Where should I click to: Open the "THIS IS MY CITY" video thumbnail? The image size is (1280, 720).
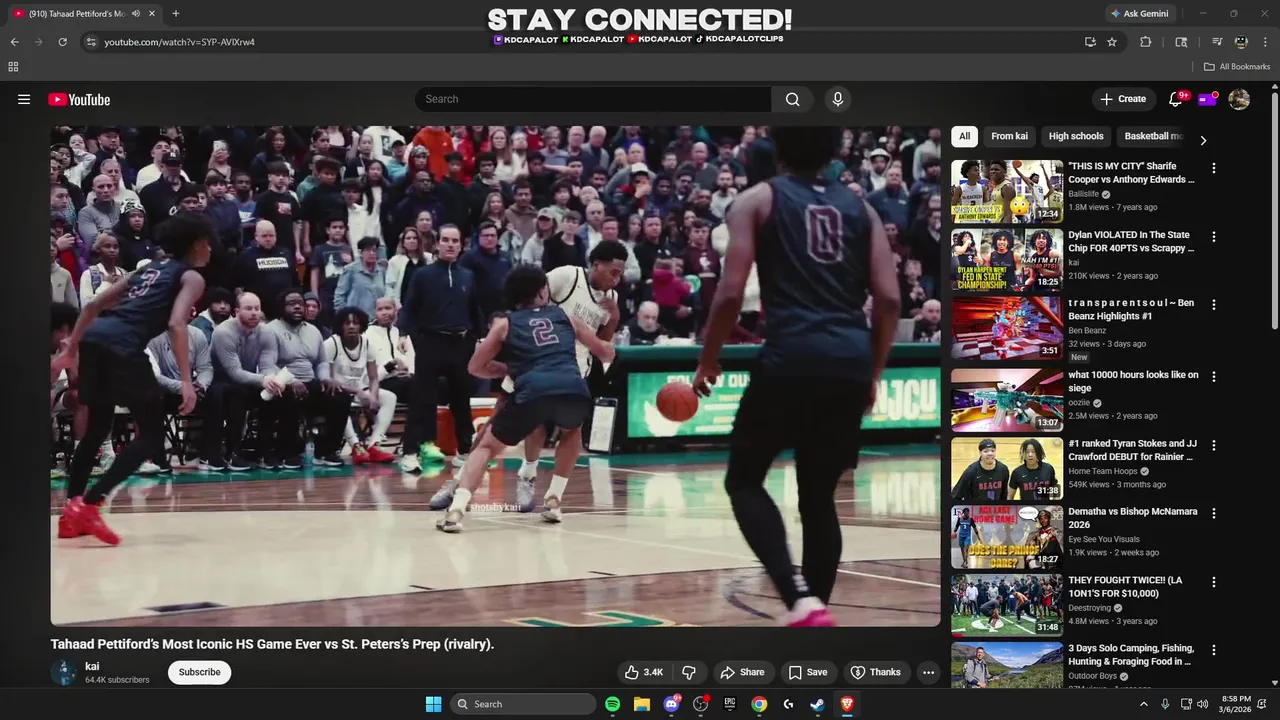(1006, 191)
